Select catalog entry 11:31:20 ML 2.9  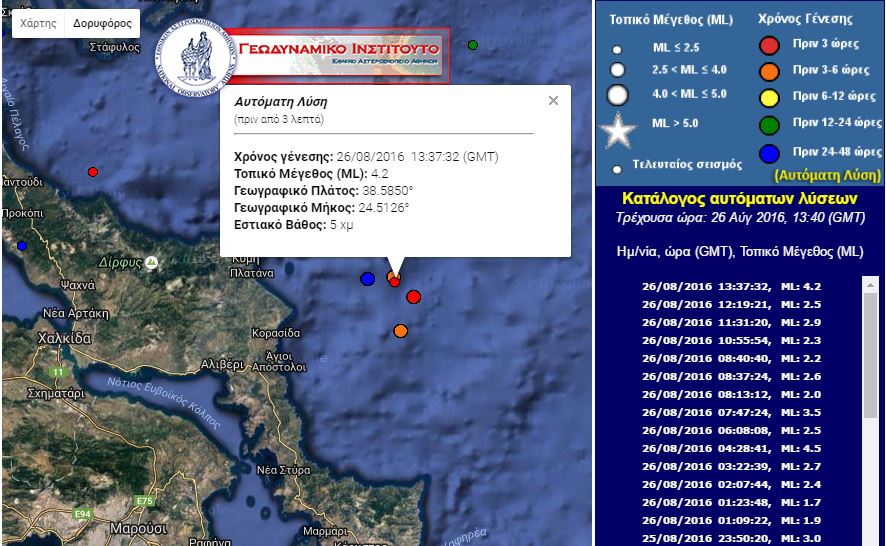pyautogui.click(x=731, y=323)
